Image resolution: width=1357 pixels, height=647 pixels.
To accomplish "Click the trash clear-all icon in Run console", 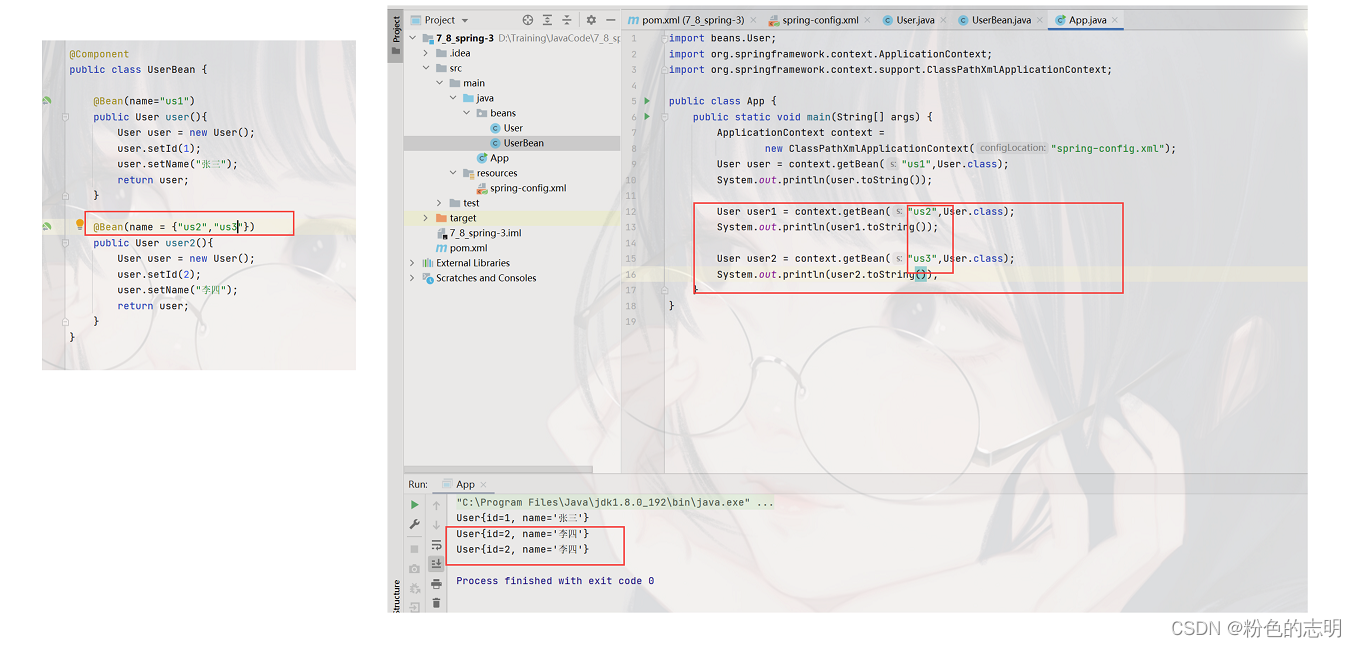I will (437, 603).
